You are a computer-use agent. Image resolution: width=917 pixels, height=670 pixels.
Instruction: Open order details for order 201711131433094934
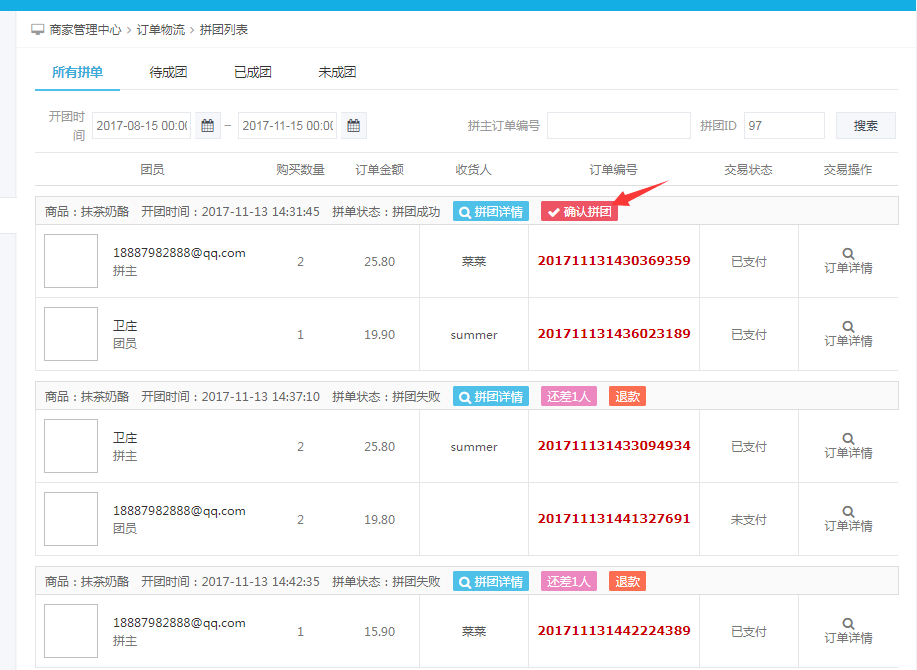(848, 446)
